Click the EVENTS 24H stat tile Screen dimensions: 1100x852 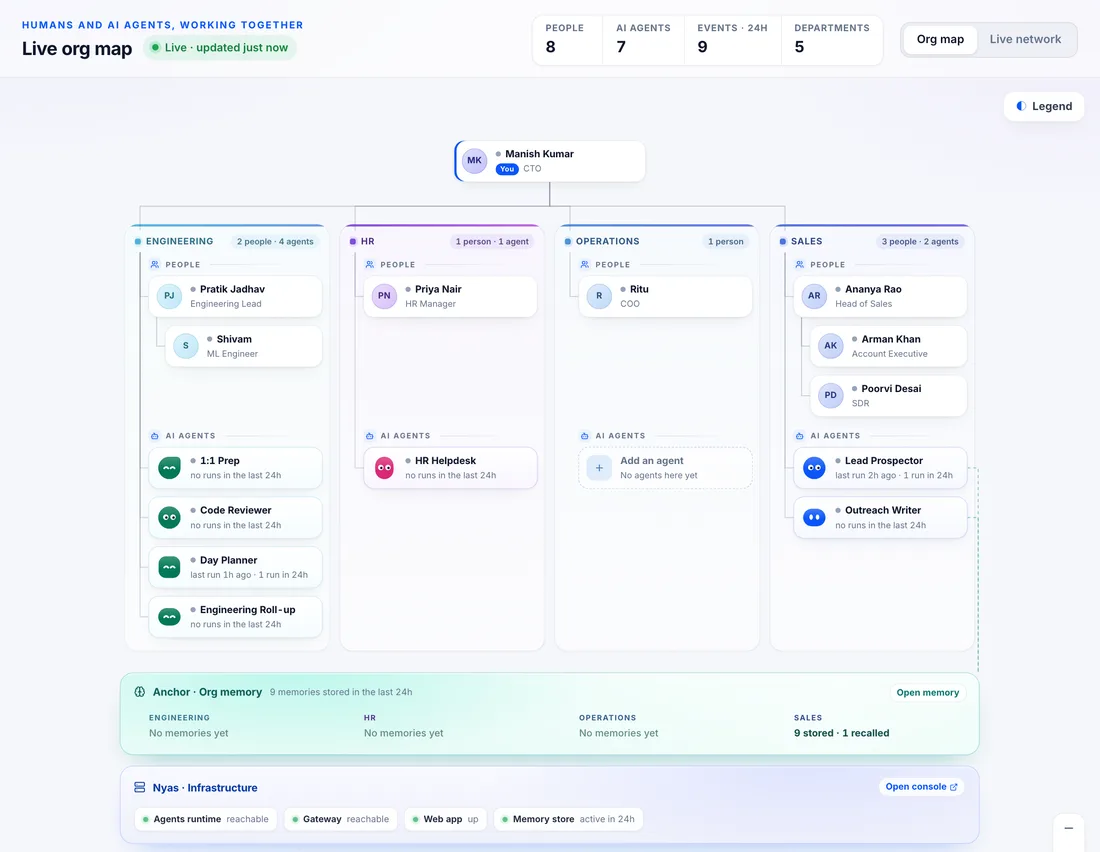[732, 40]
